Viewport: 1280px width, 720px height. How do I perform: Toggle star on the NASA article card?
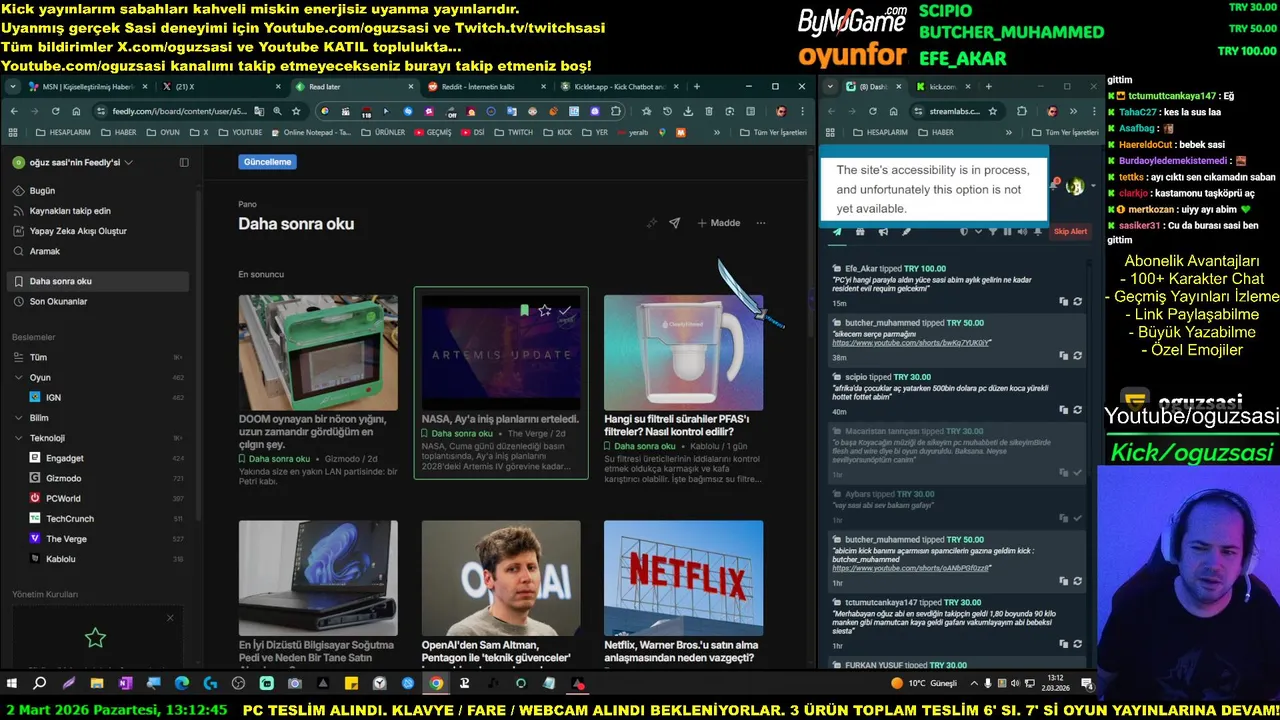point(544,310)
